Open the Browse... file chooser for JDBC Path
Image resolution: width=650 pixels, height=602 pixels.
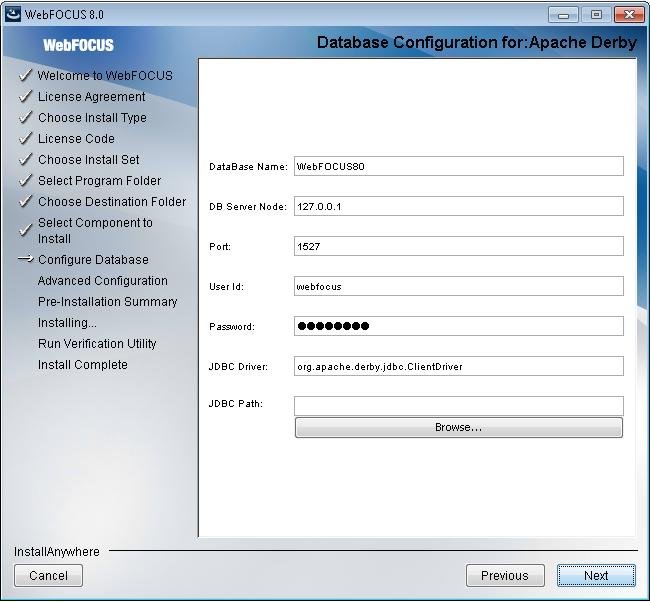tap(458, 427)
